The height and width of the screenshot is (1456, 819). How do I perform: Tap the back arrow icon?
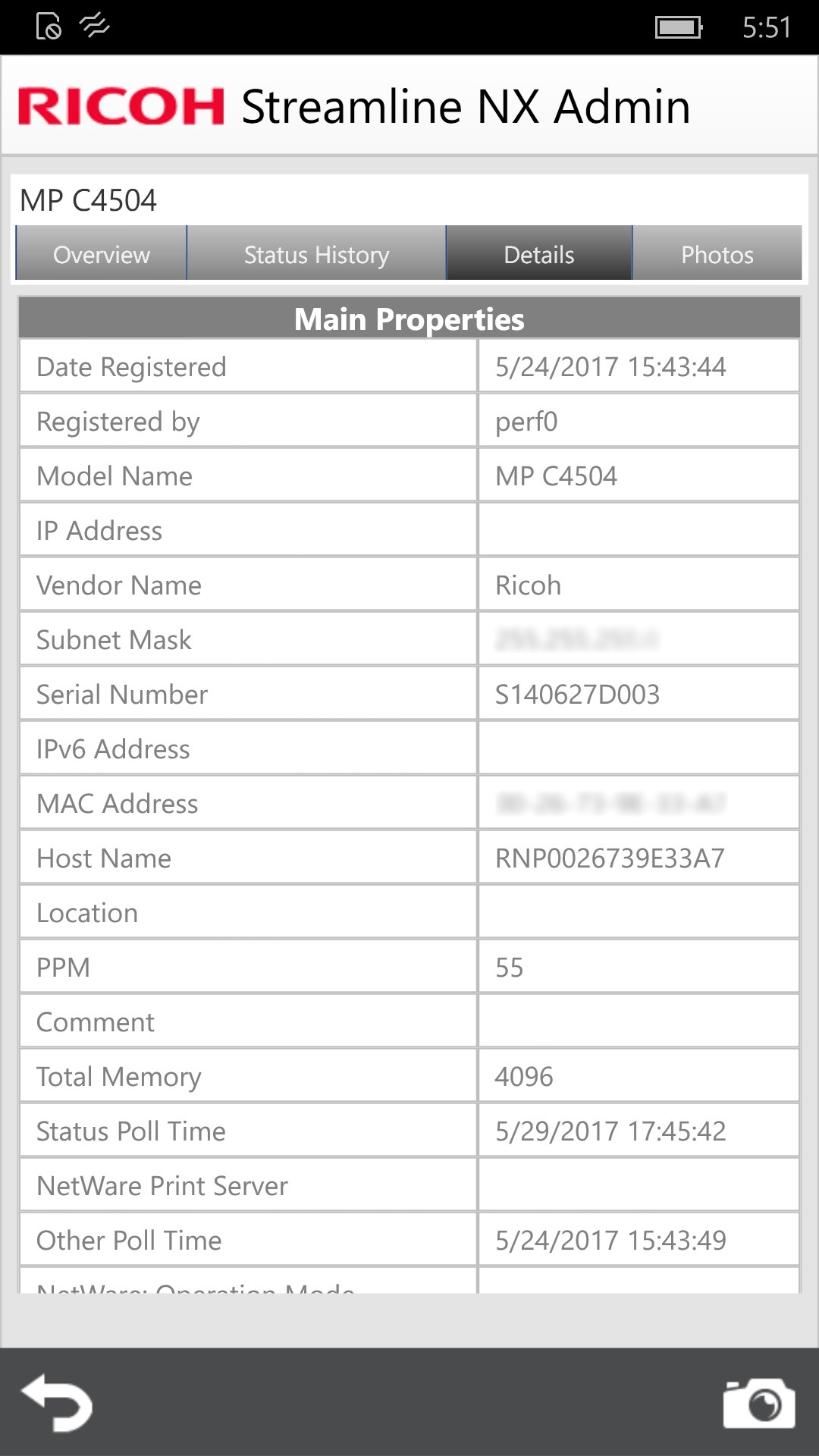(57, 1402)
